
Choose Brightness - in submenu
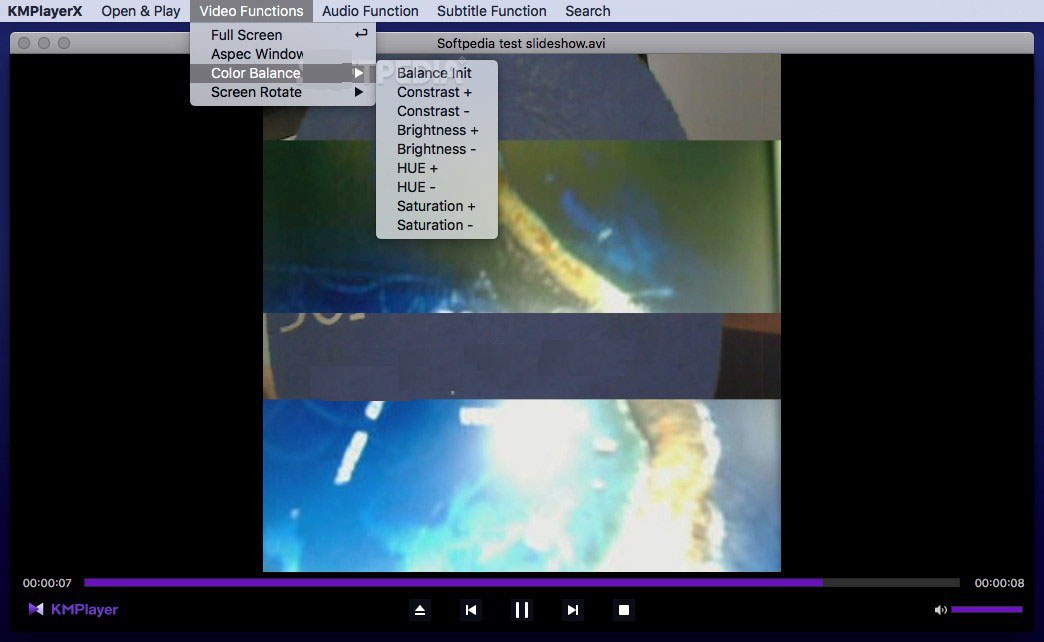(x=437, y=149)
